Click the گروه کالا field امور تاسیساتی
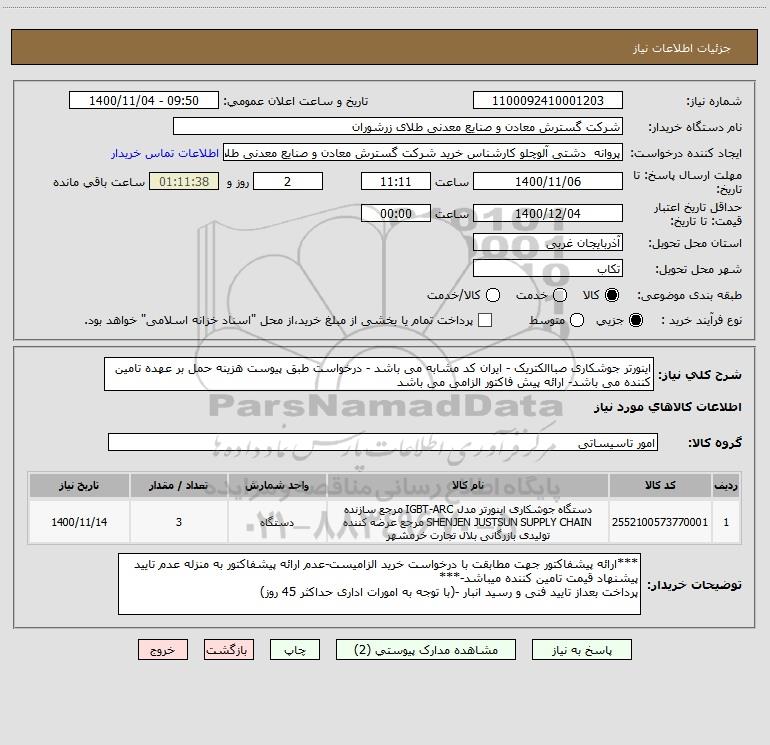This screenshot has height=745, width=770. (x=383, y=442)
